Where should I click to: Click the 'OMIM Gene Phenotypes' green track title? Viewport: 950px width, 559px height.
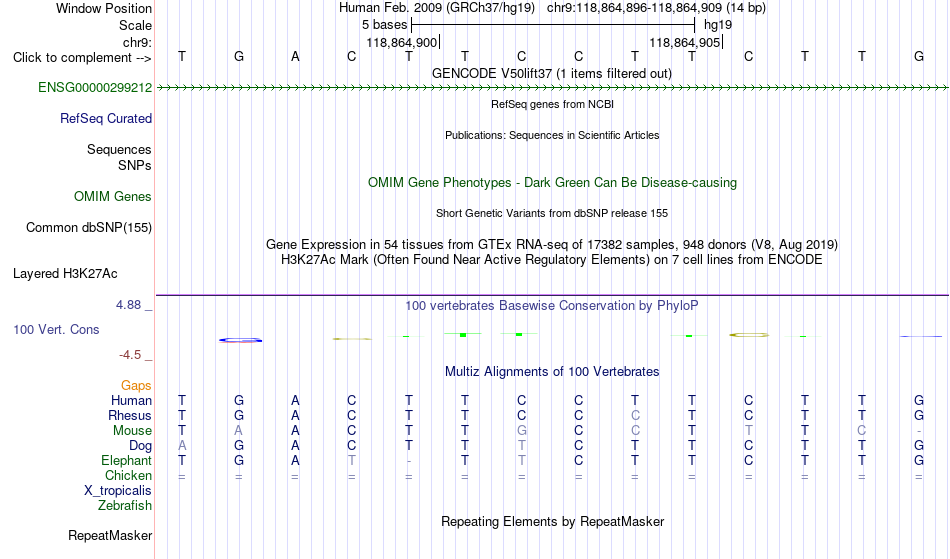[x=553, y=183]
